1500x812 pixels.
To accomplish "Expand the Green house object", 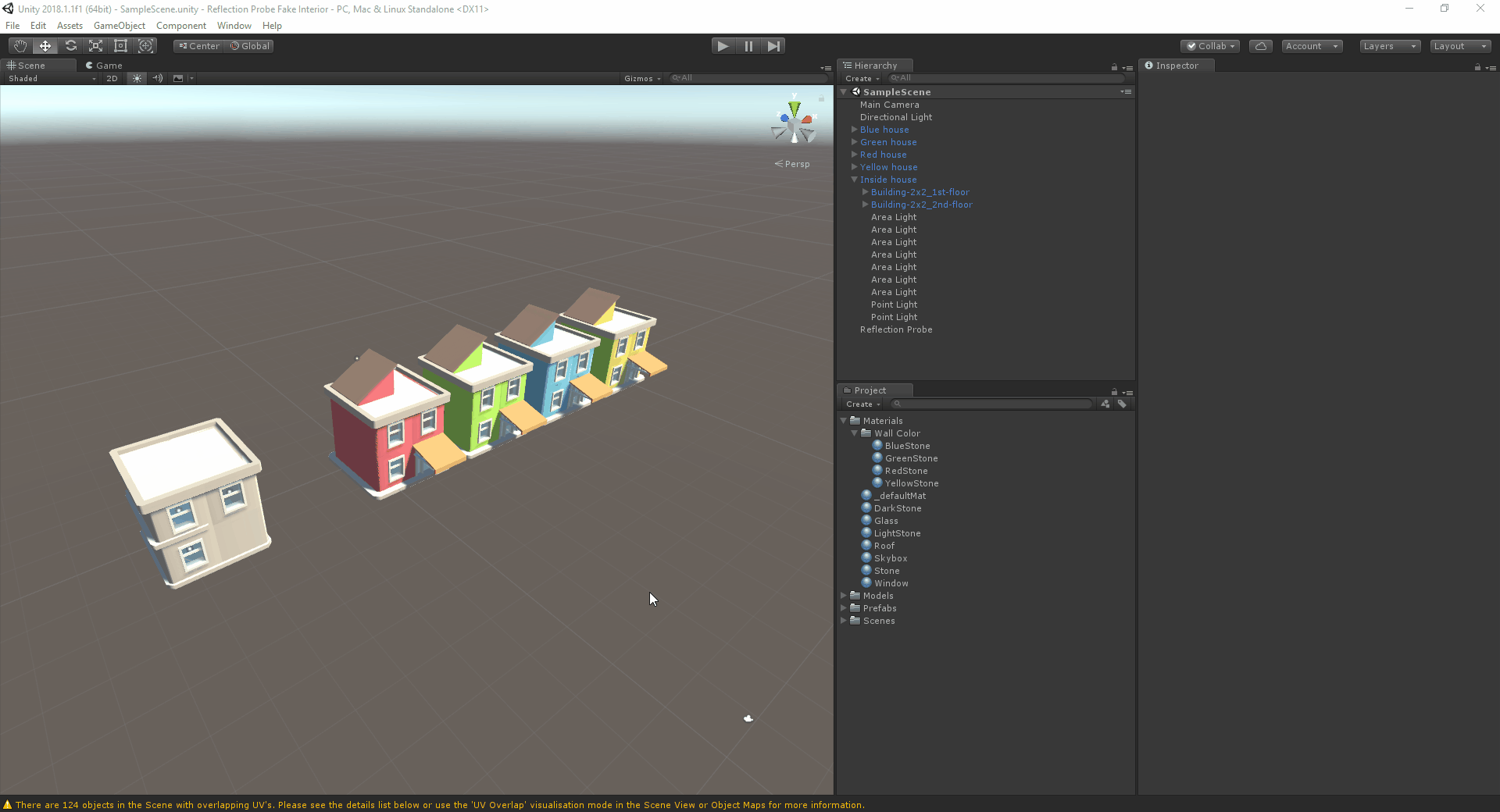I will pos(854,142).
